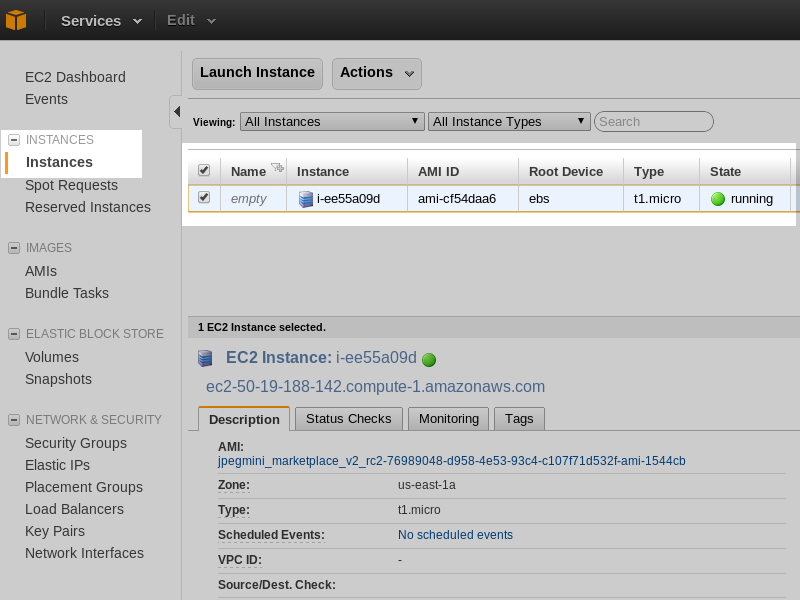Sort by the Name column header
The height and width of the screenshot is (600, 800).
pyautogui.click(x=248, y=171)
